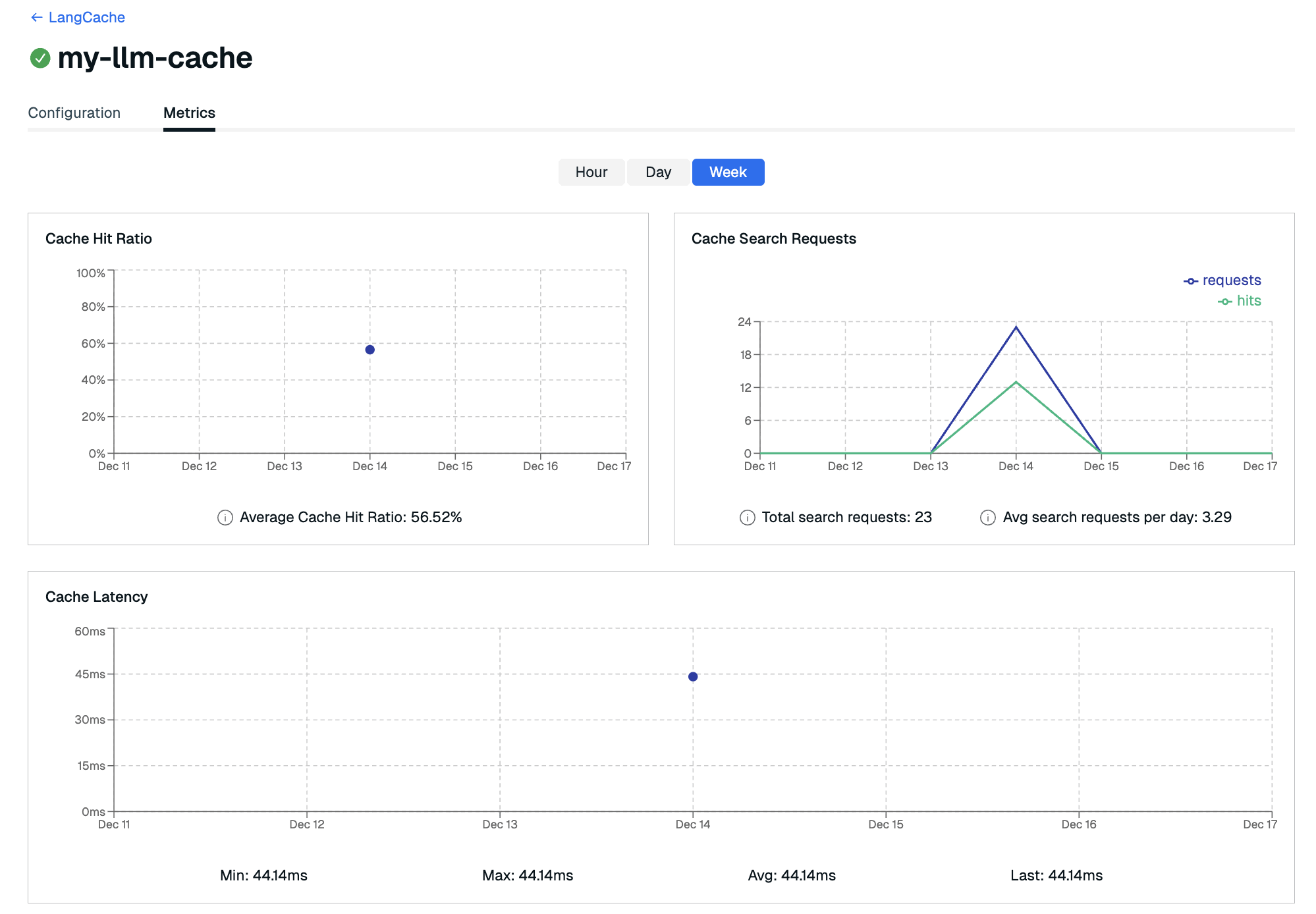Click the hits line peak on Dec 14
The height and width of the screenshot is (914, 1316).
1016,383
